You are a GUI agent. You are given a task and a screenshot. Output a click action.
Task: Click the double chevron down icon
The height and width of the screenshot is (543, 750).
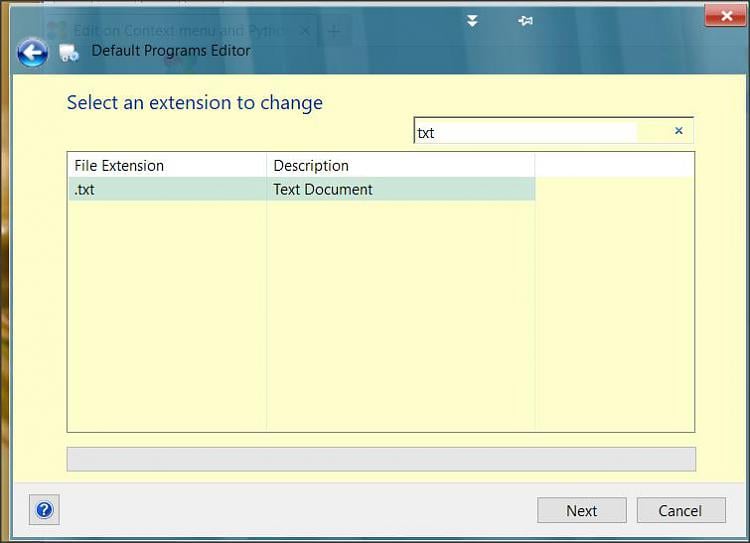[472, 20]
